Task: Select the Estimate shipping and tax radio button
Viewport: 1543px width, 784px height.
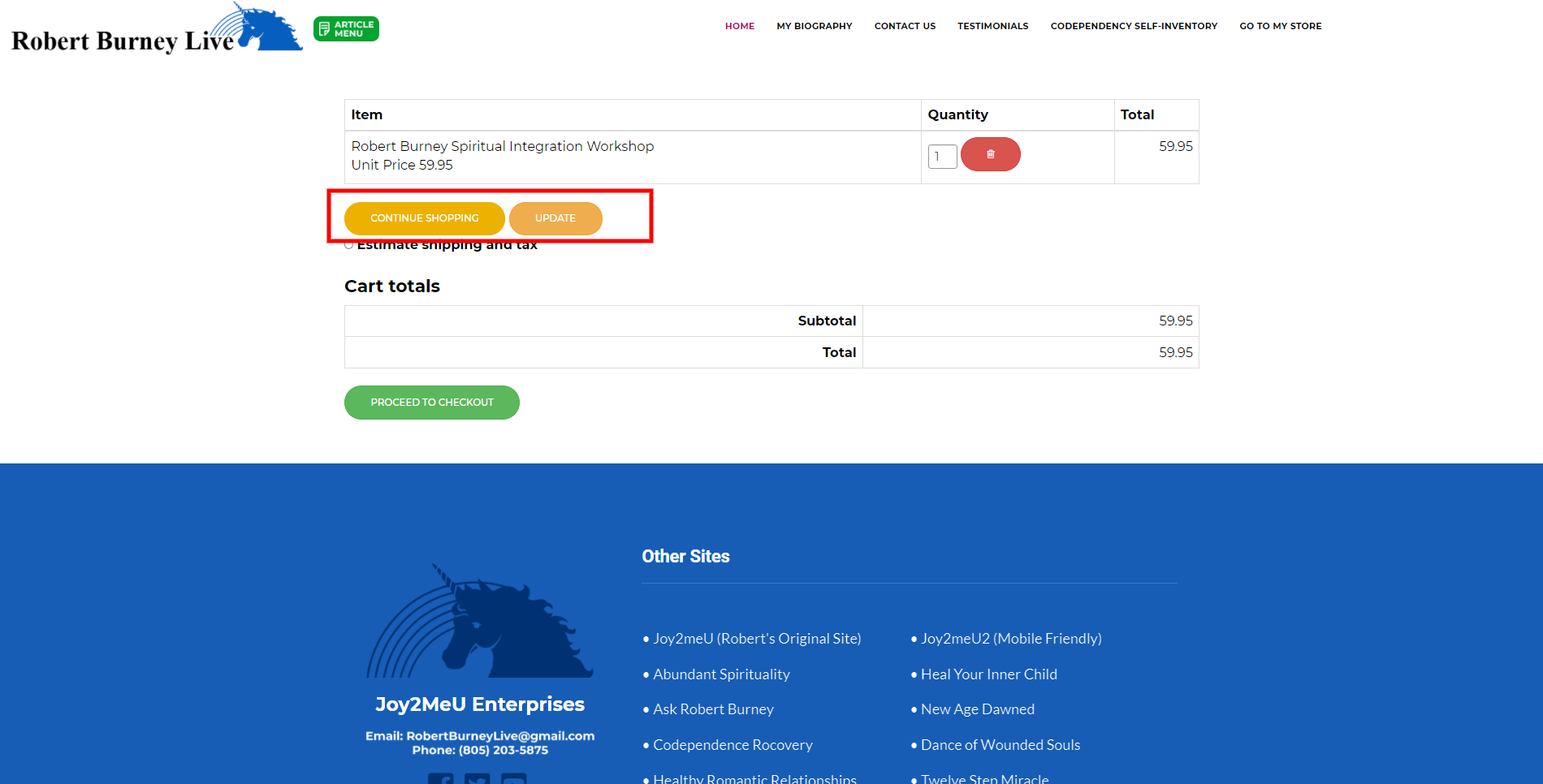Action: point(348,245)
